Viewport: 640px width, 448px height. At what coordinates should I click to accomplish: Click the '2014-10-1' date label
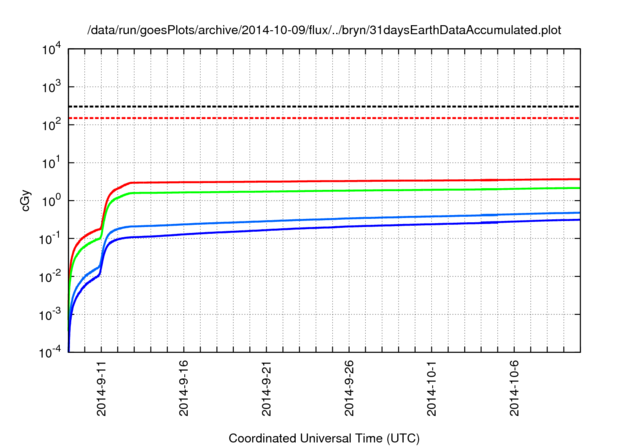pyautogui.click(x=431, y=388)
